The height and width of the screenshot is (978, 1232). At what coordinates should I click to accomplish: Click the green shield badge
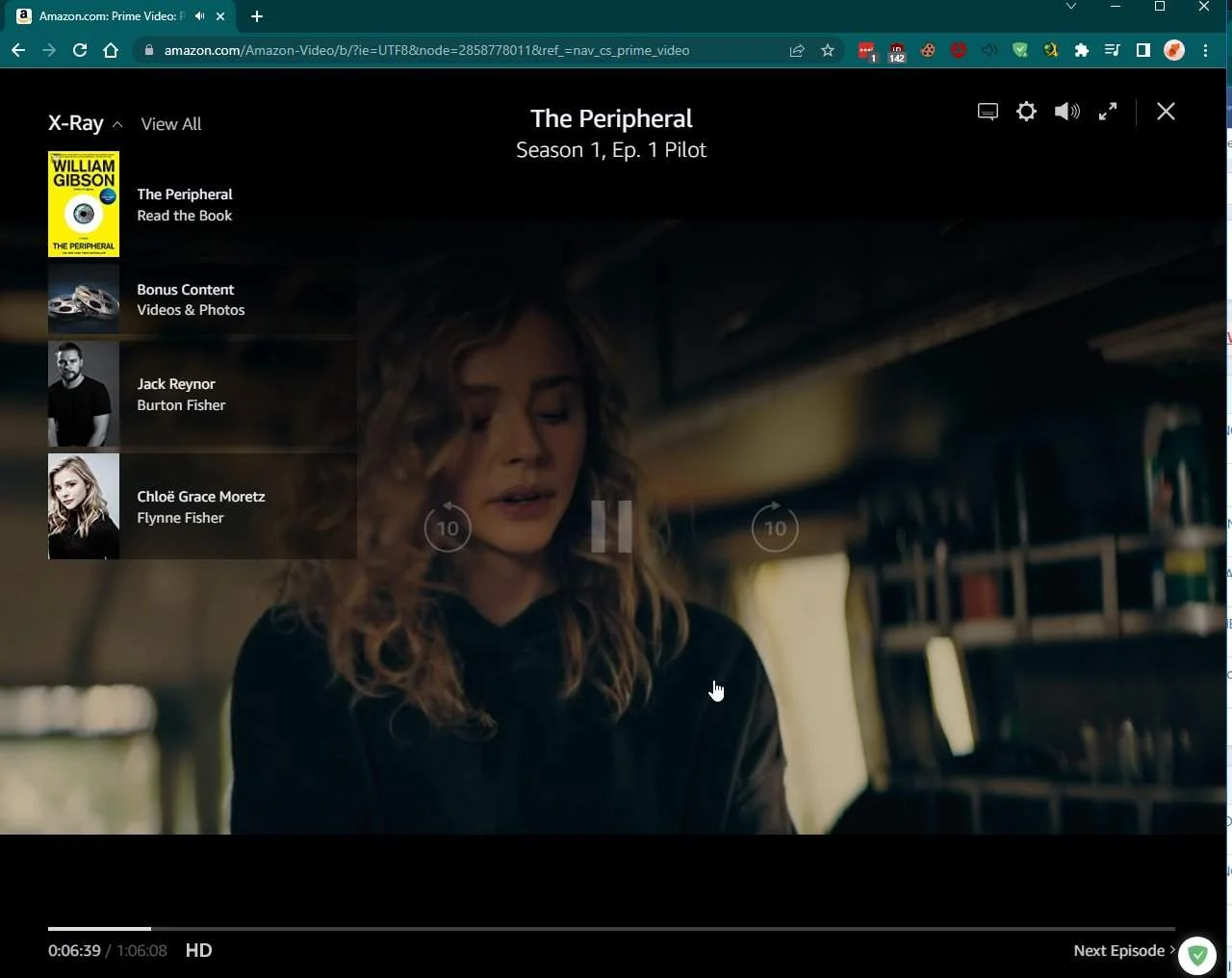(1197, 955)
